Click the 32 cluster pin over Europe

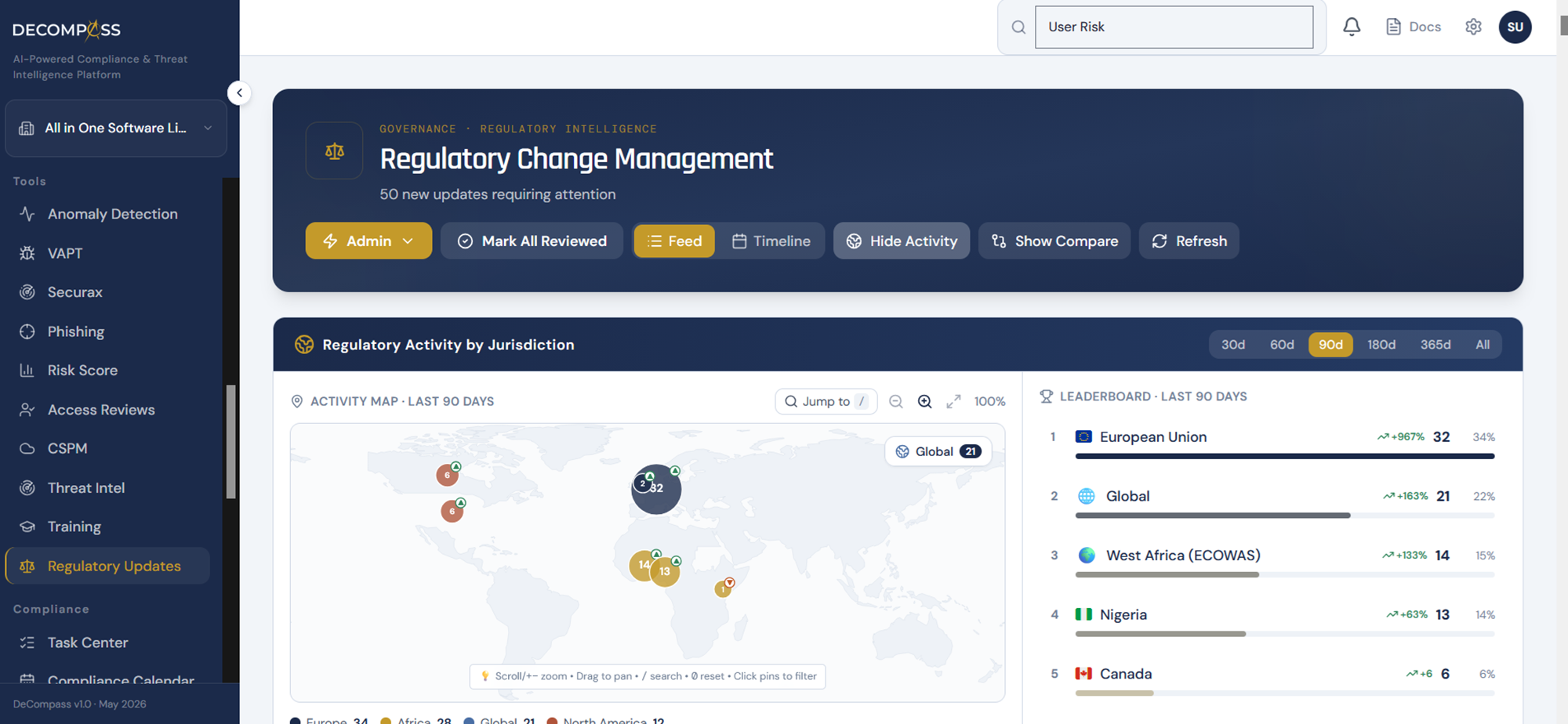click(659, 491)
